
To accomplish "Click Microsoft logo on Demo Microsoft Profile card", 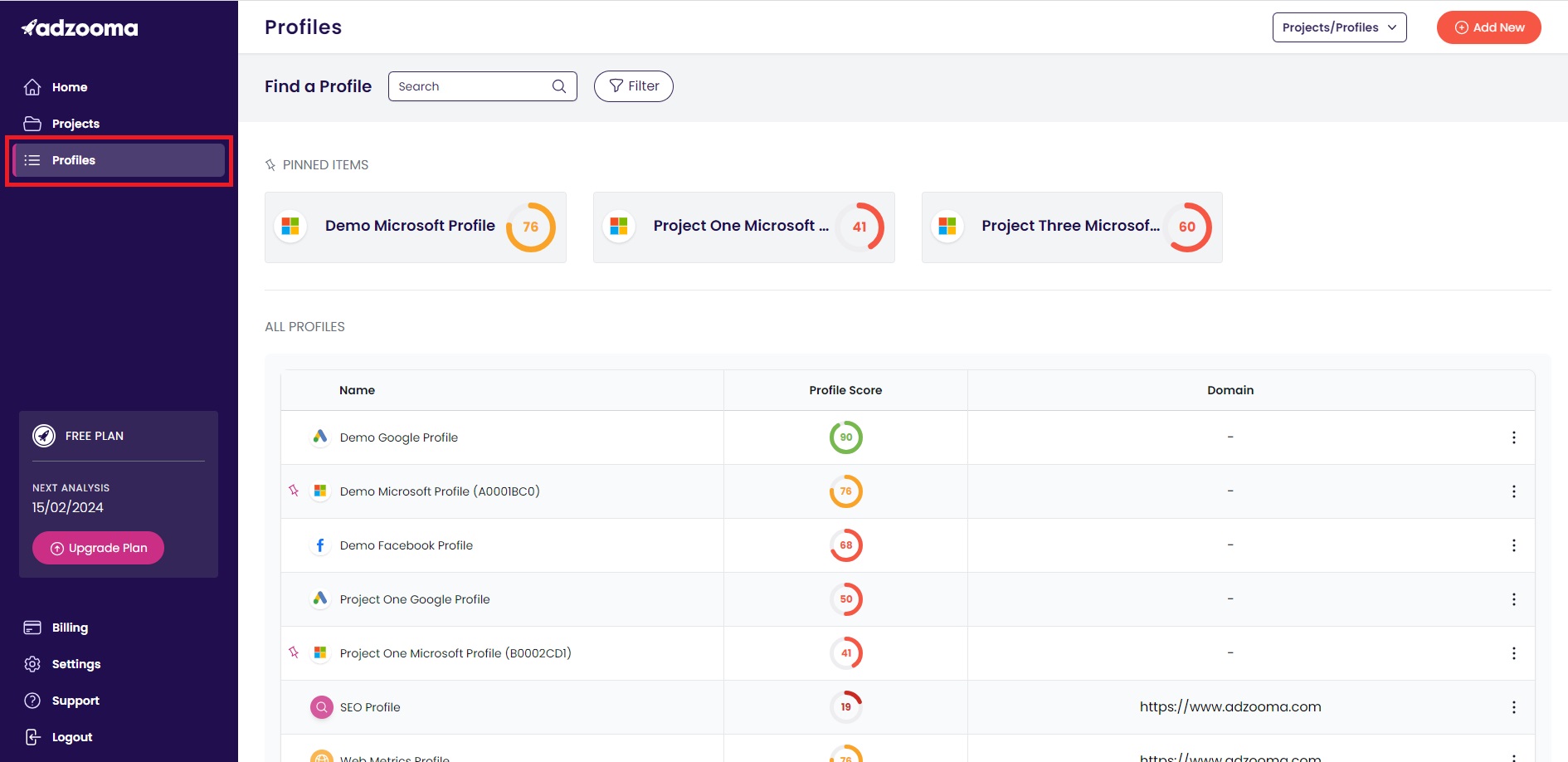I will [290, 227].
